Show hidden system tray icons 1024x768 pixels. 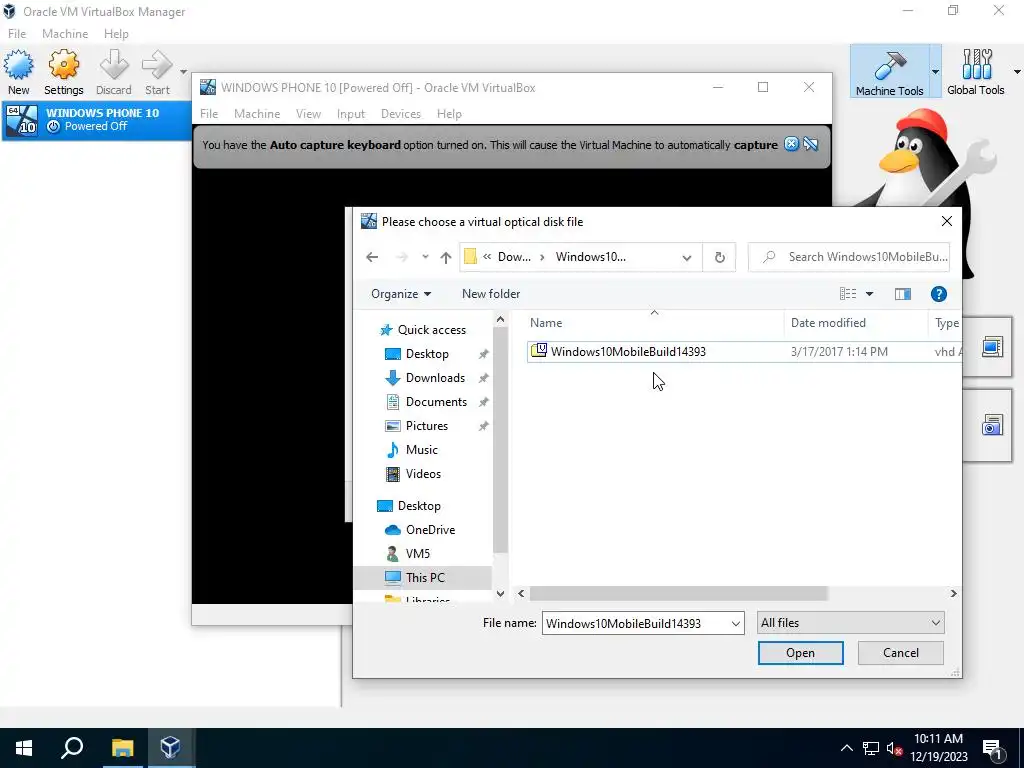(x=846, y=748)
